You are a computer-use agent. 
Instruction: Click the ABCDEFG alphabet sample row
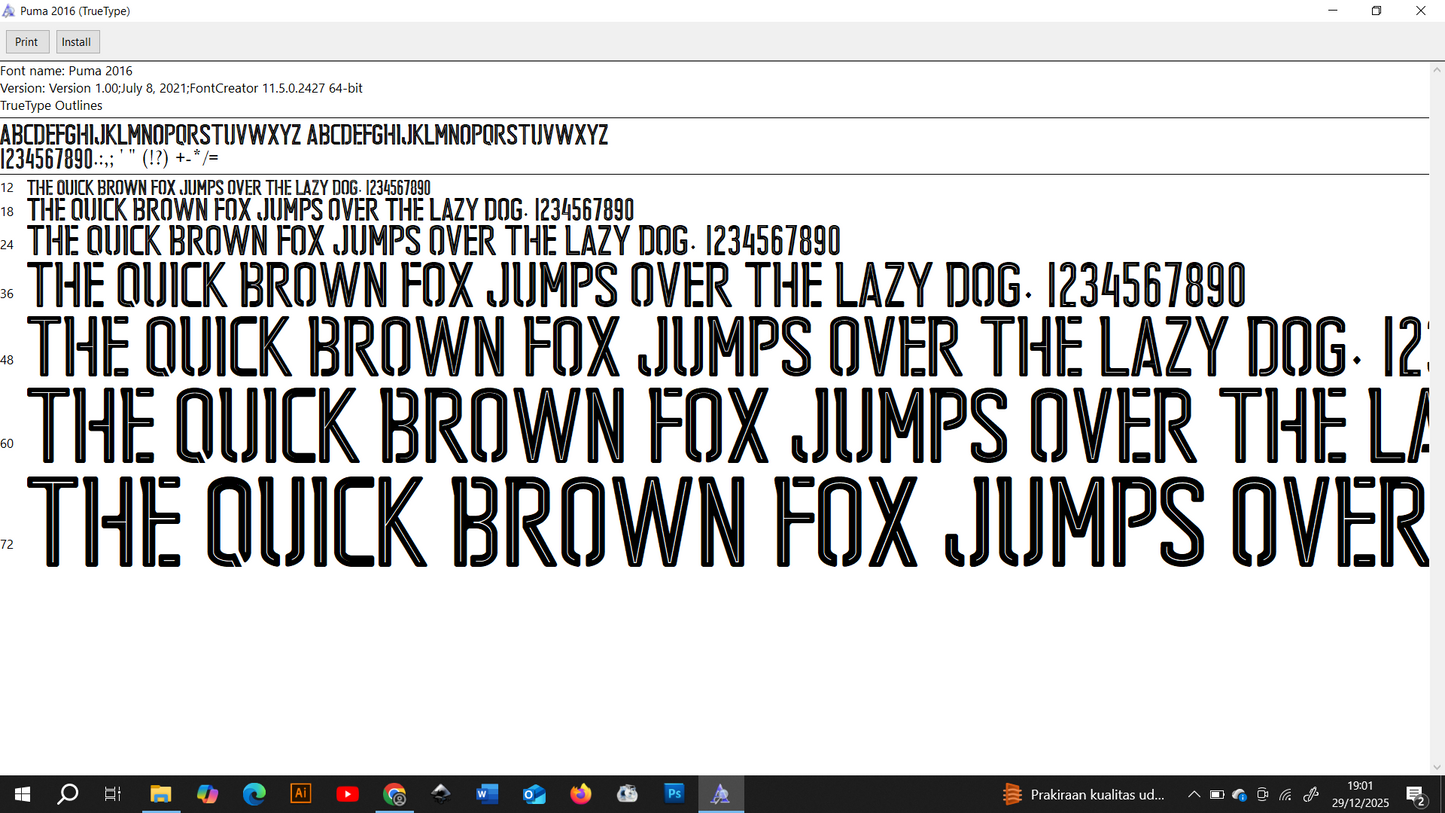[x=304, y=135]
